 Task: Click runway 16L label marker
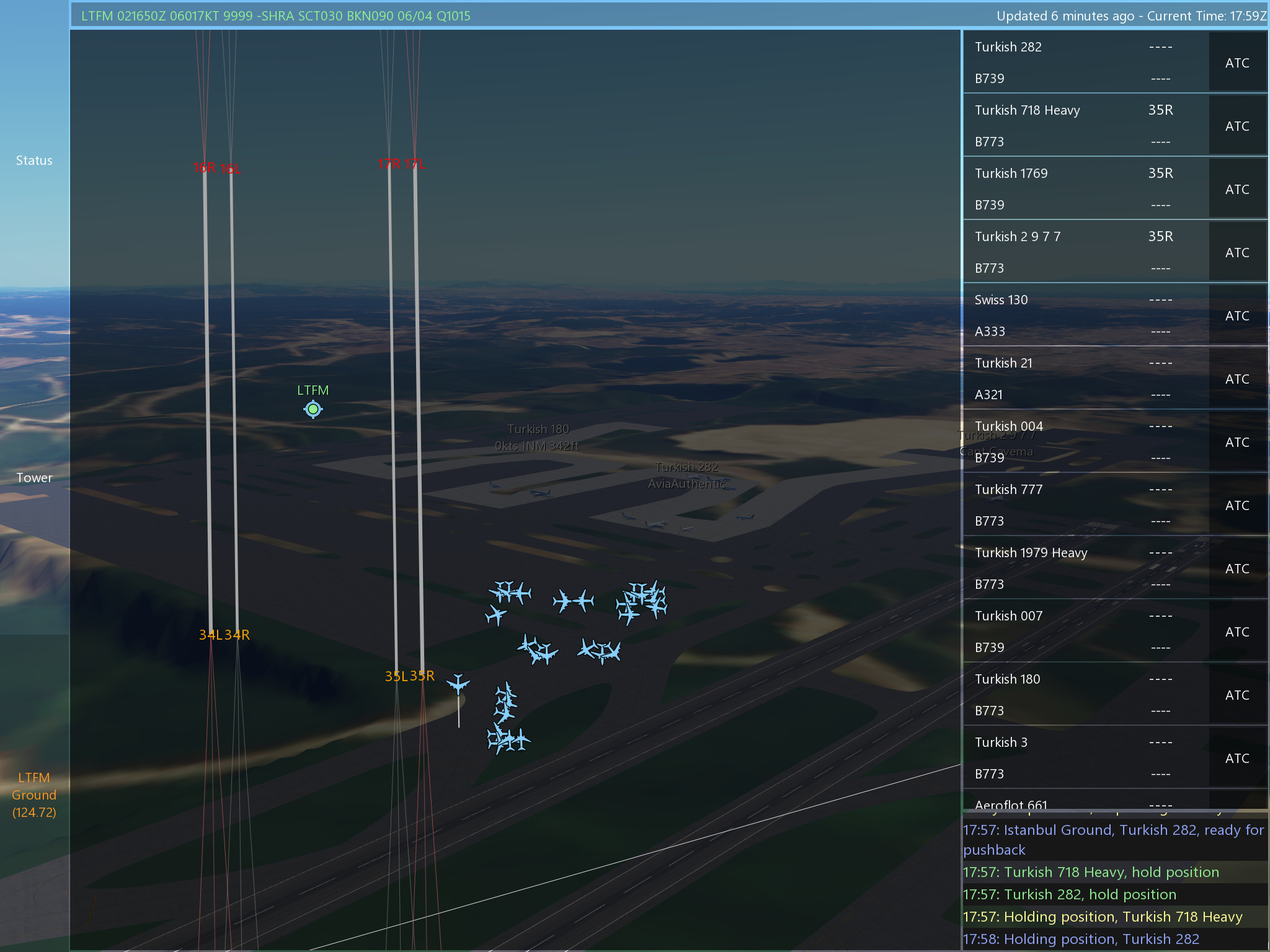point(231,169)
